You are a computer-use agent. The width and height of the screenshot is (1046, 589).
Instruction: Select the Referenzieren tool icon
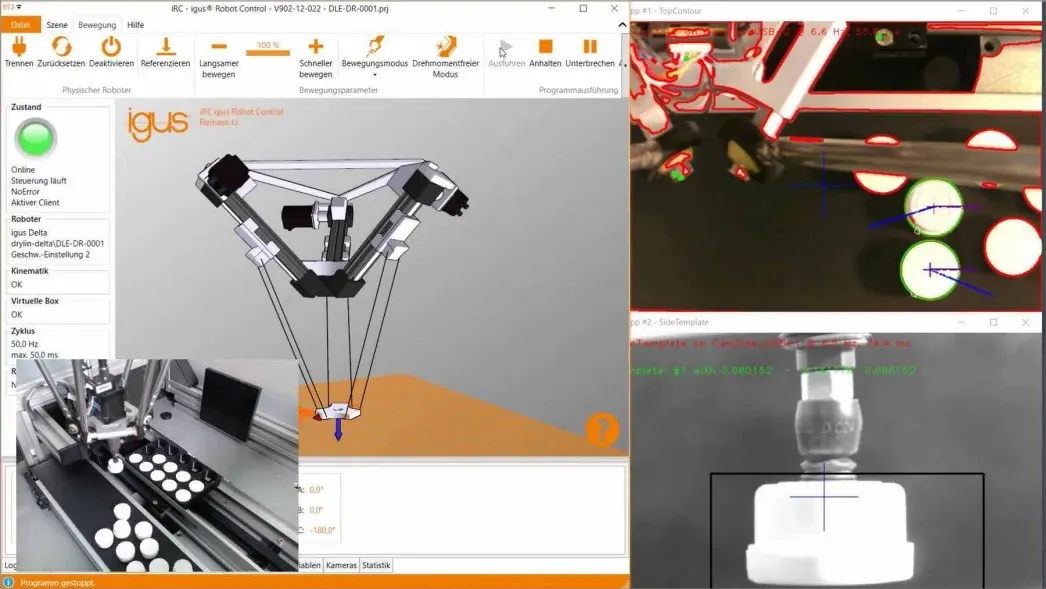165,44
